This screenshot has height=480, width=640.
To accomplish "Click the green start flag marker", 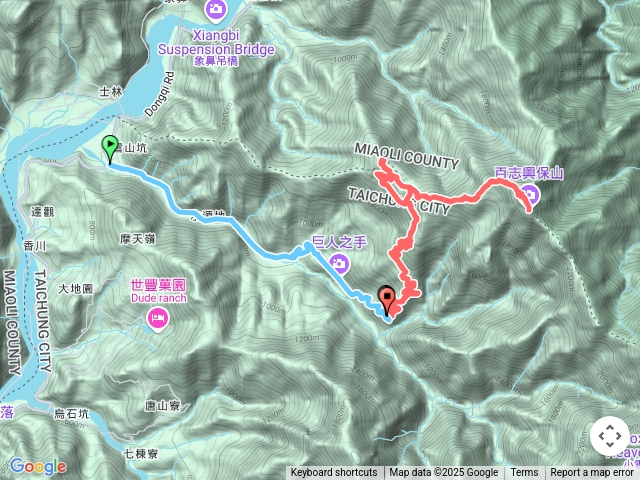I will coord(110,149).
